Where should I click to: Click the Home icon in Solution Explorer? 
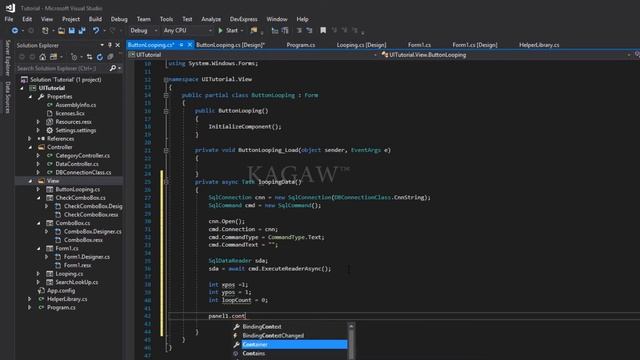pyautogui.click(x=42, y=57)
